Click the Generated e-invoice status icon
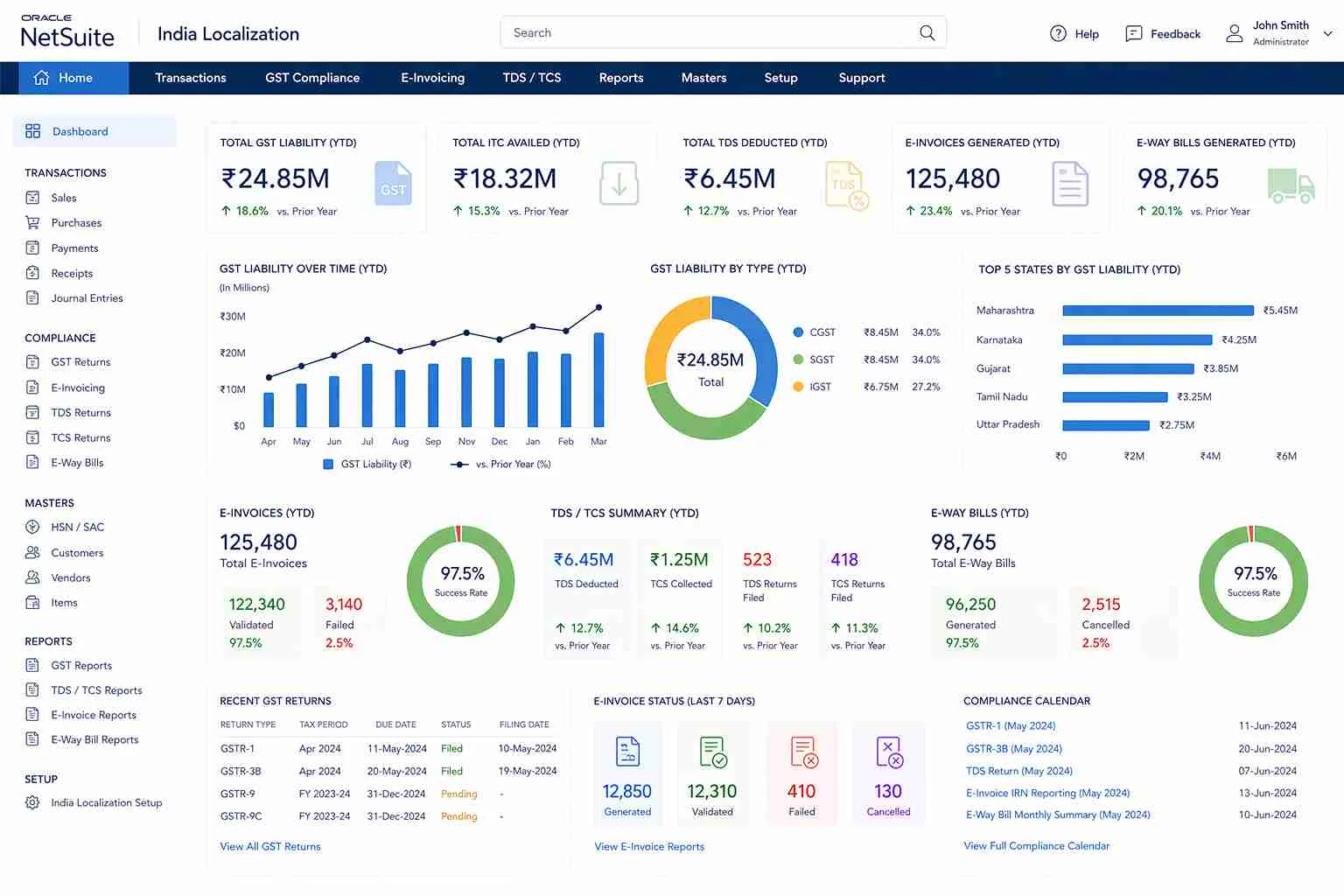The image size is (1344, 896). pyautogui.click(x=627, y=752)
